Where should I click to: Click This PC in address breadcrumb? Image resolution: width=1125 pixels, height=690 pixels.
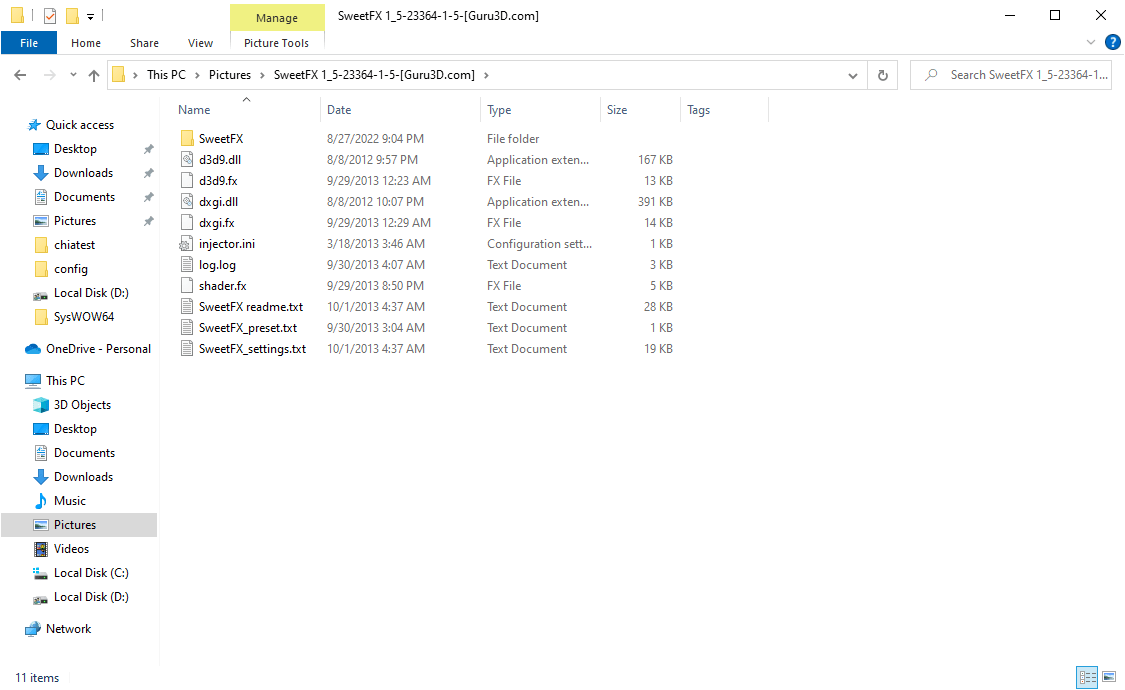point(166,75)
